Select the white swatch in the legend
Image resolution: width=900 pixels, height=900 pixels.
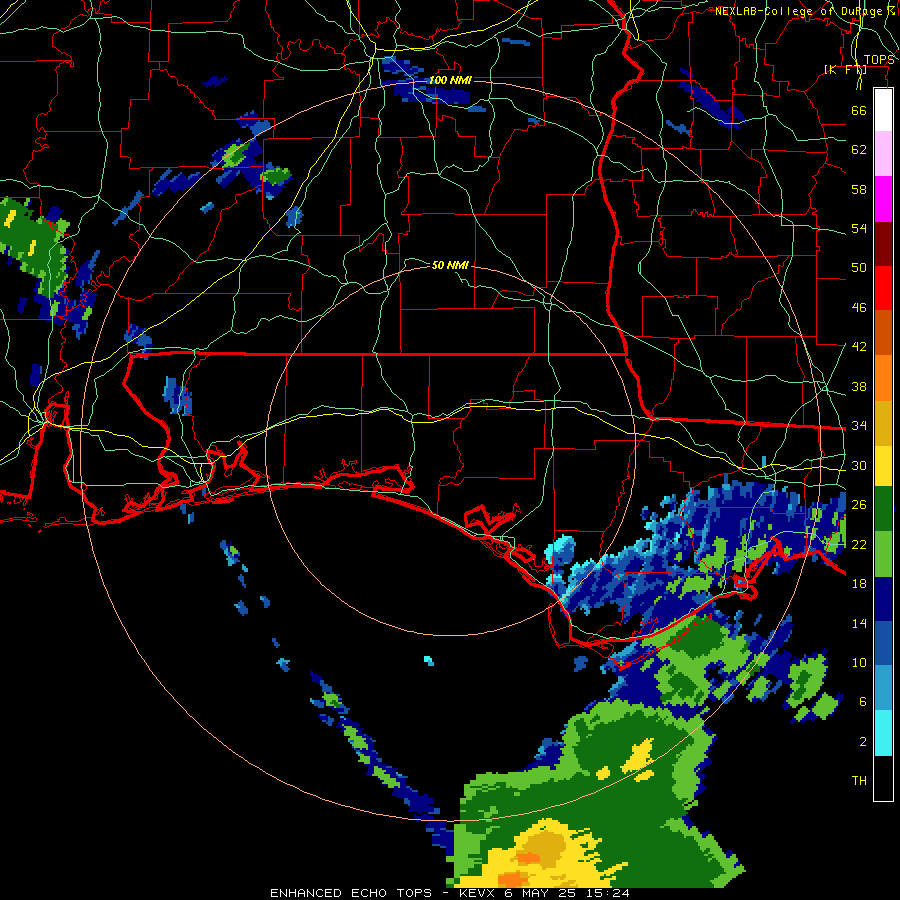click(883, 110)
